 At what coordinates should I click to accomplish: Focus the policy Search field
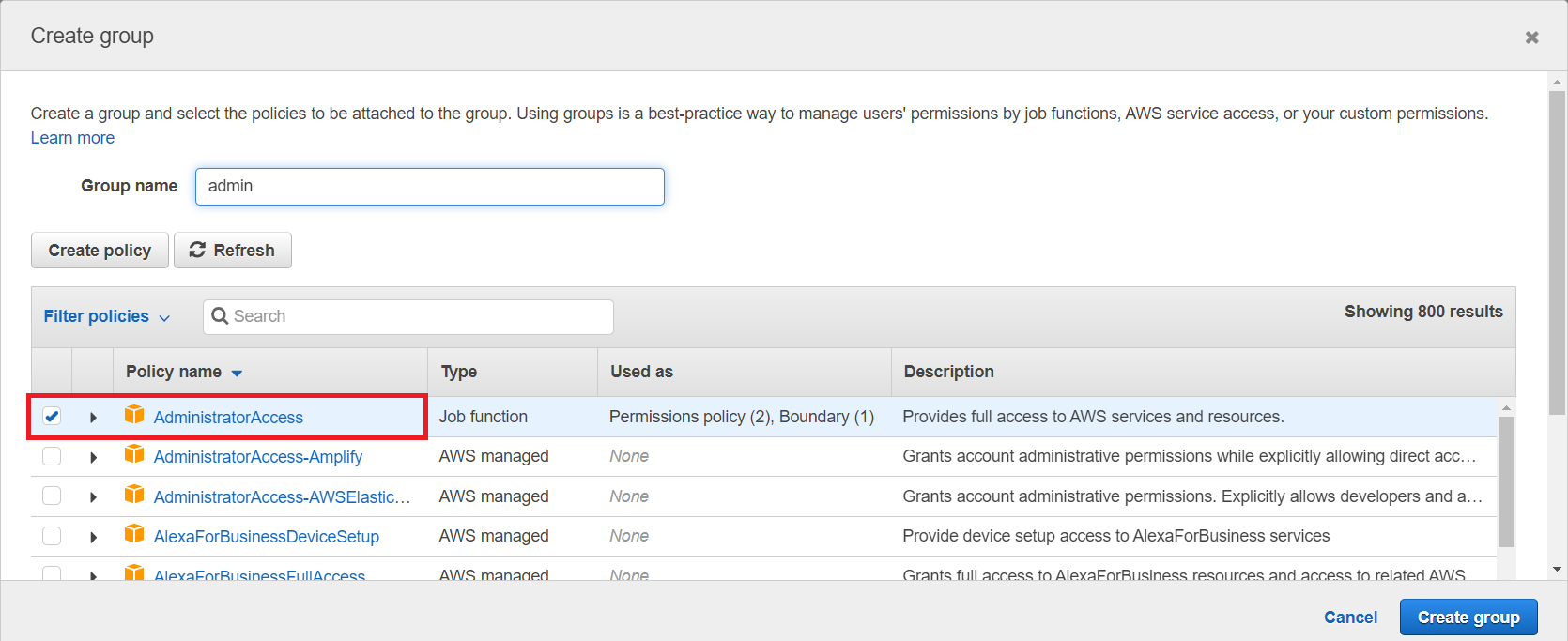point(408,317)
